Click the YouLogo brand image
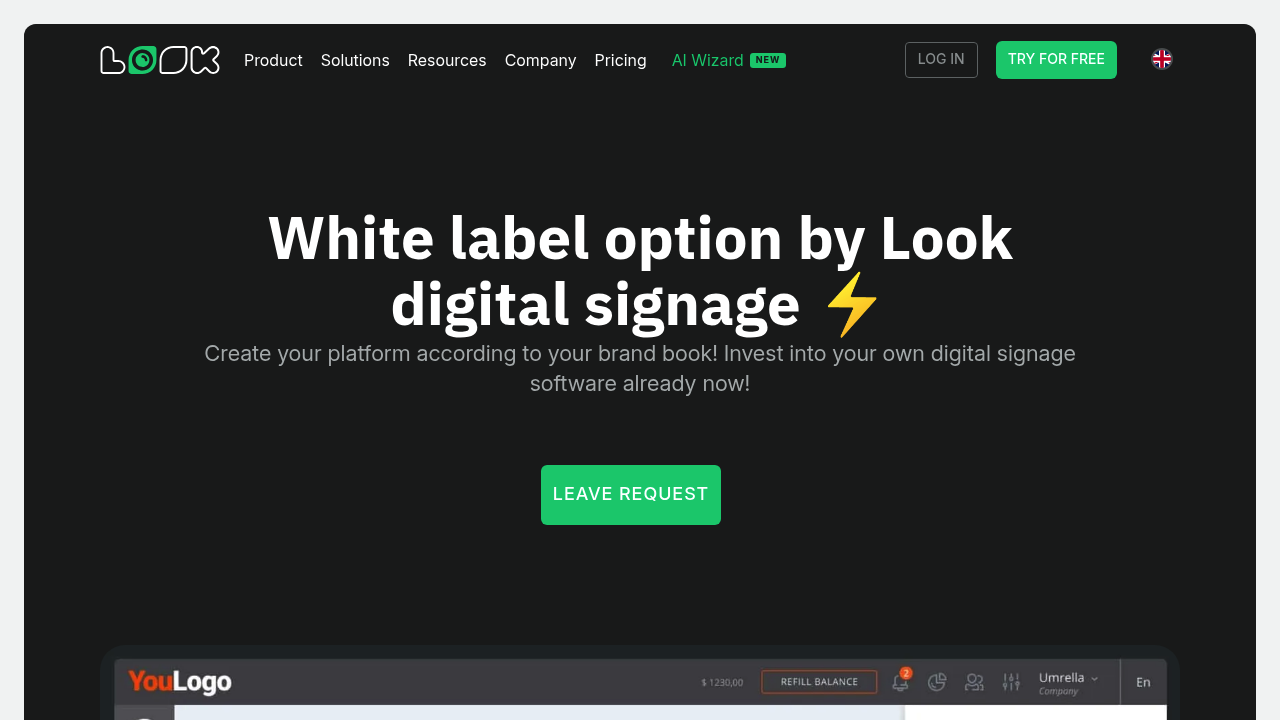 (x=180, y=682)
